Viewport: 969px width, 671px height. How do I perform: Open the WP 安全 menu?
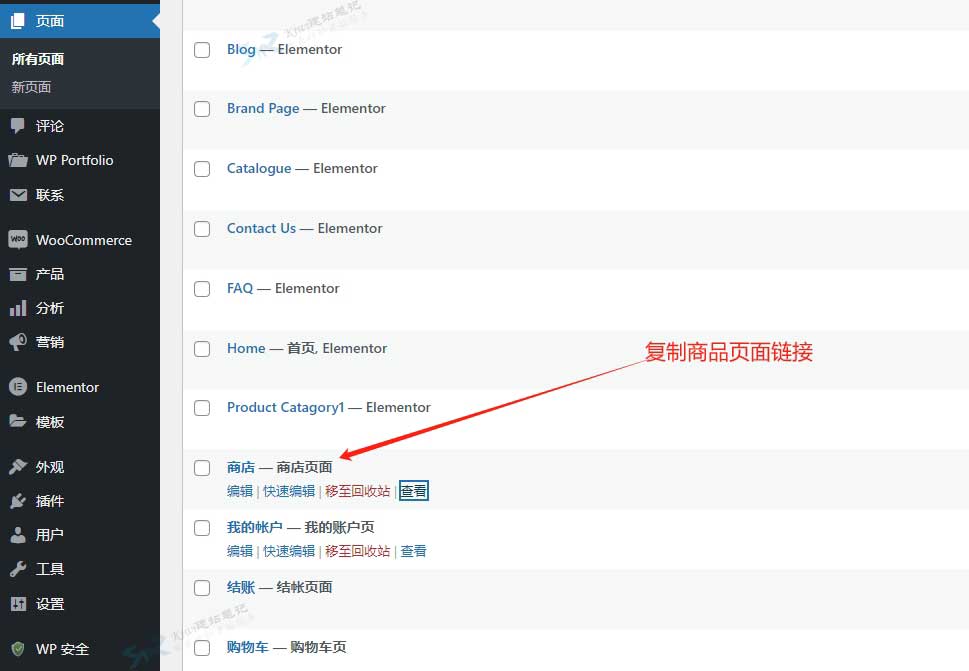62,649
